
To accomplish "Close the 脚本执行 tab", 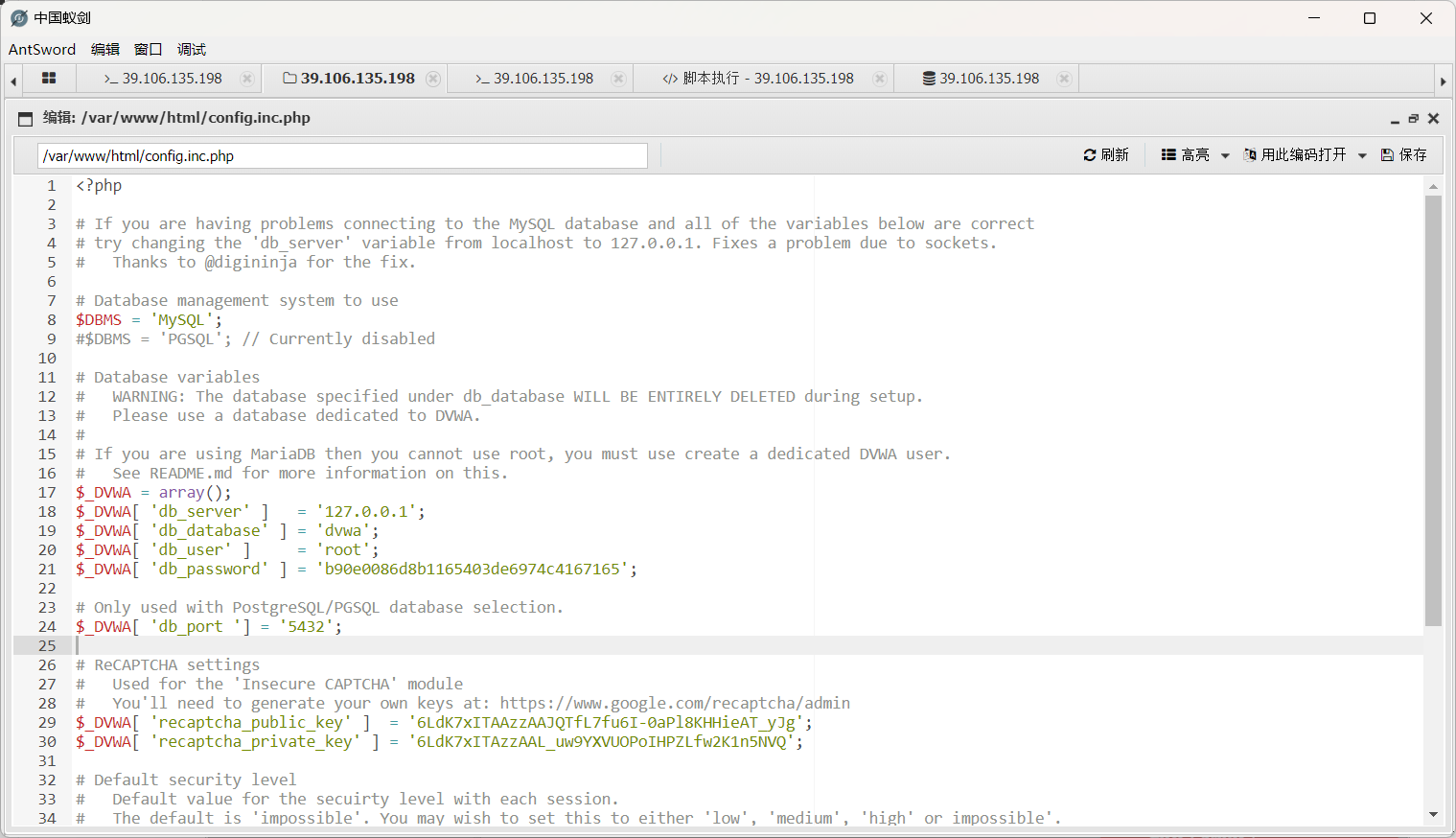I will pyautogui.click(x=879, y=79).
